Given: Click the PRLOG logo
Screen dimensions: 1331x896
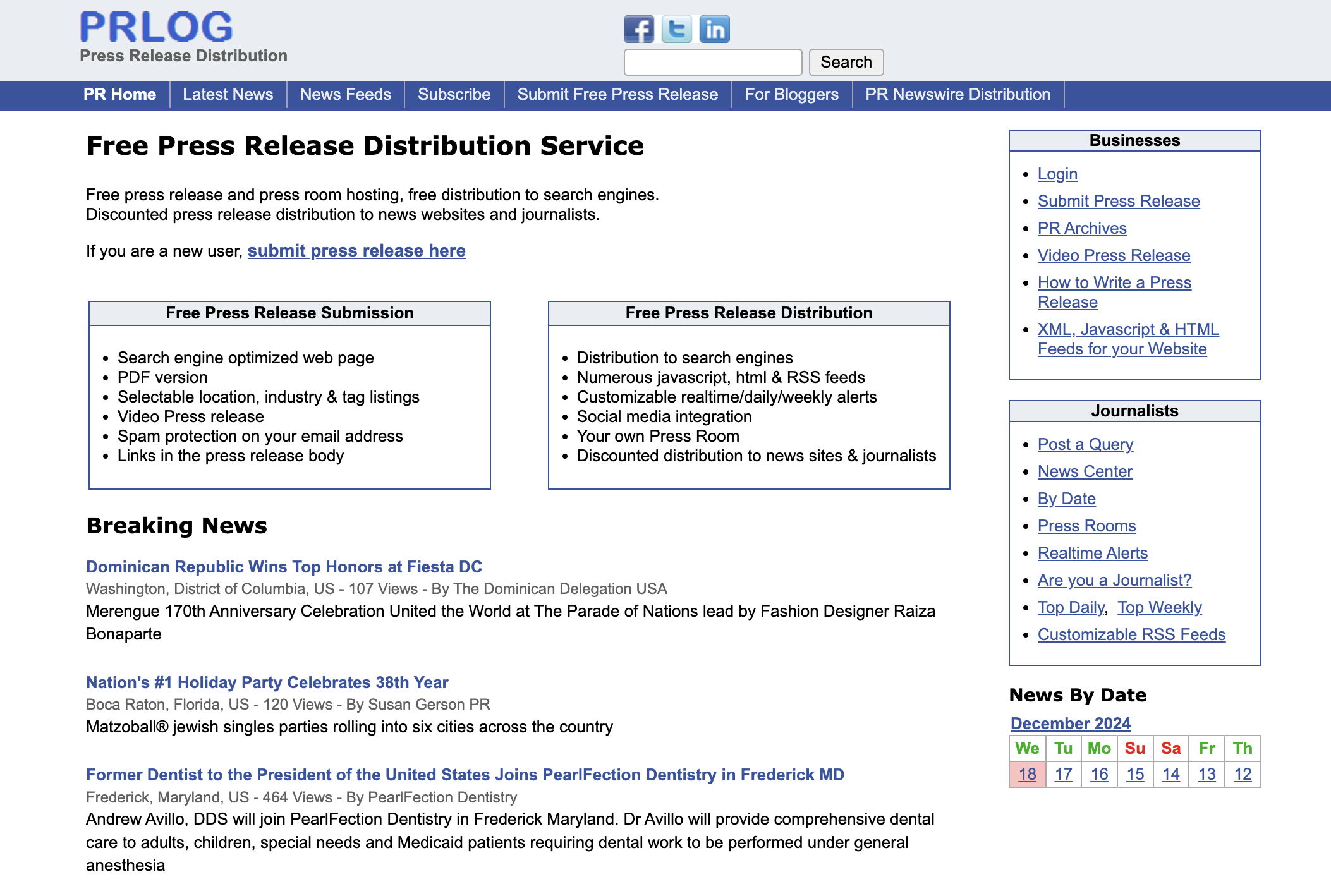Looking at the screenshot, I should click(156, 27).
